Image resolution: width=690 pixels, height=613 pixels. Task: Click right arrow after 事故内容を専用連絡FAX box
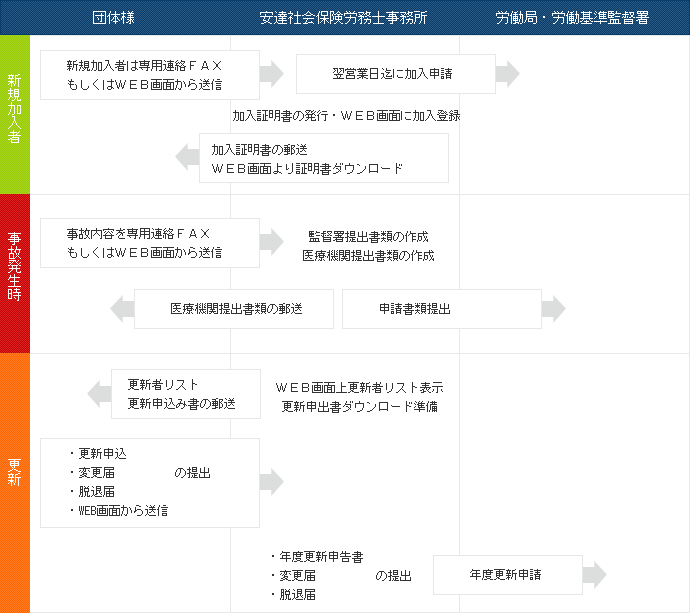click(272, 242)
